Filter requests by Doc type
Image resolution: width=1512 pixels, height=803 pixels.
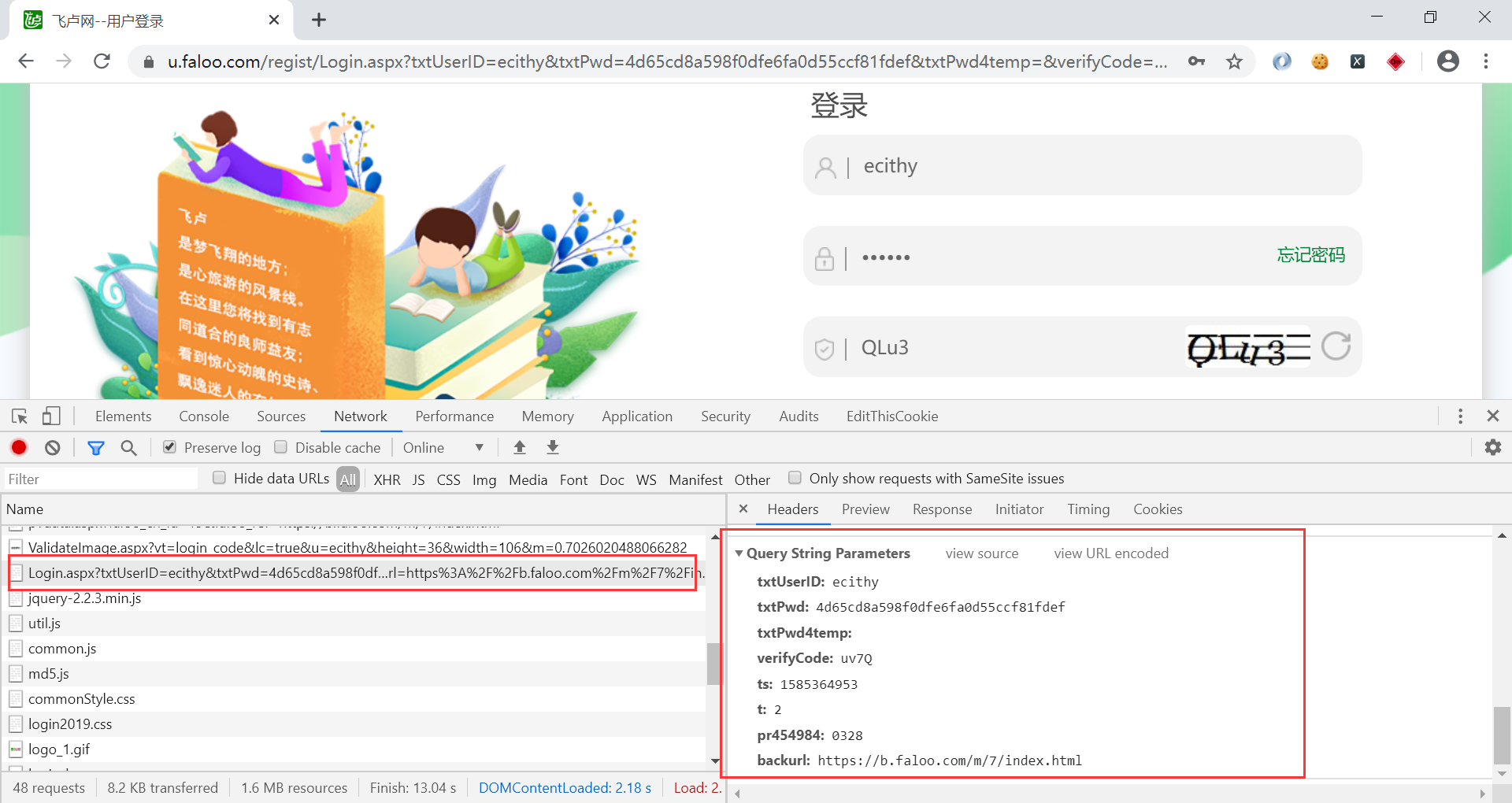(612, 479)
